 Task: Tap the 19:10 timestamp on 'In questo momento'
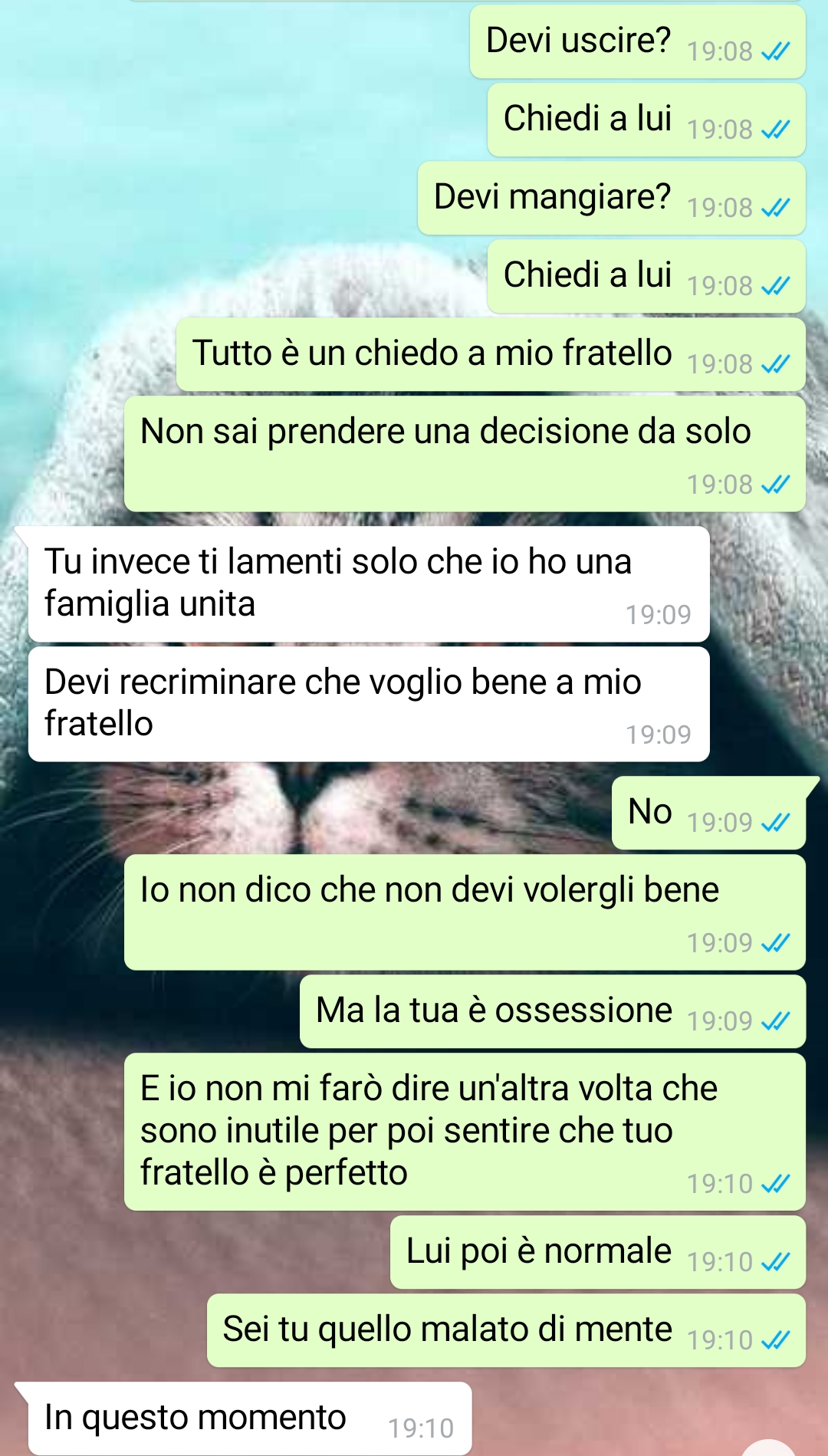[x=420, y=1428]
